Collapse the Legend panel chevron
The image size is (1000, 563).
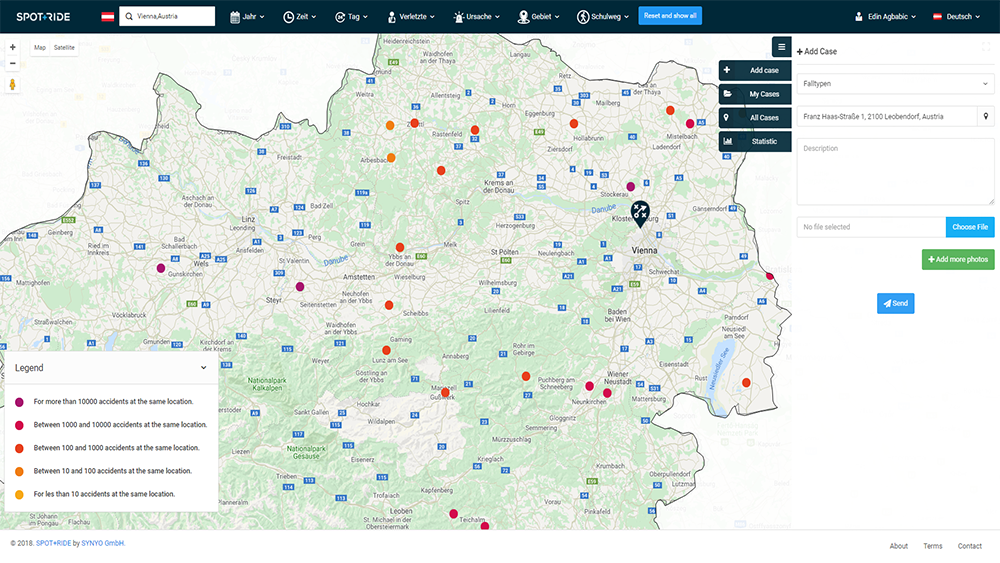point(204,368)
